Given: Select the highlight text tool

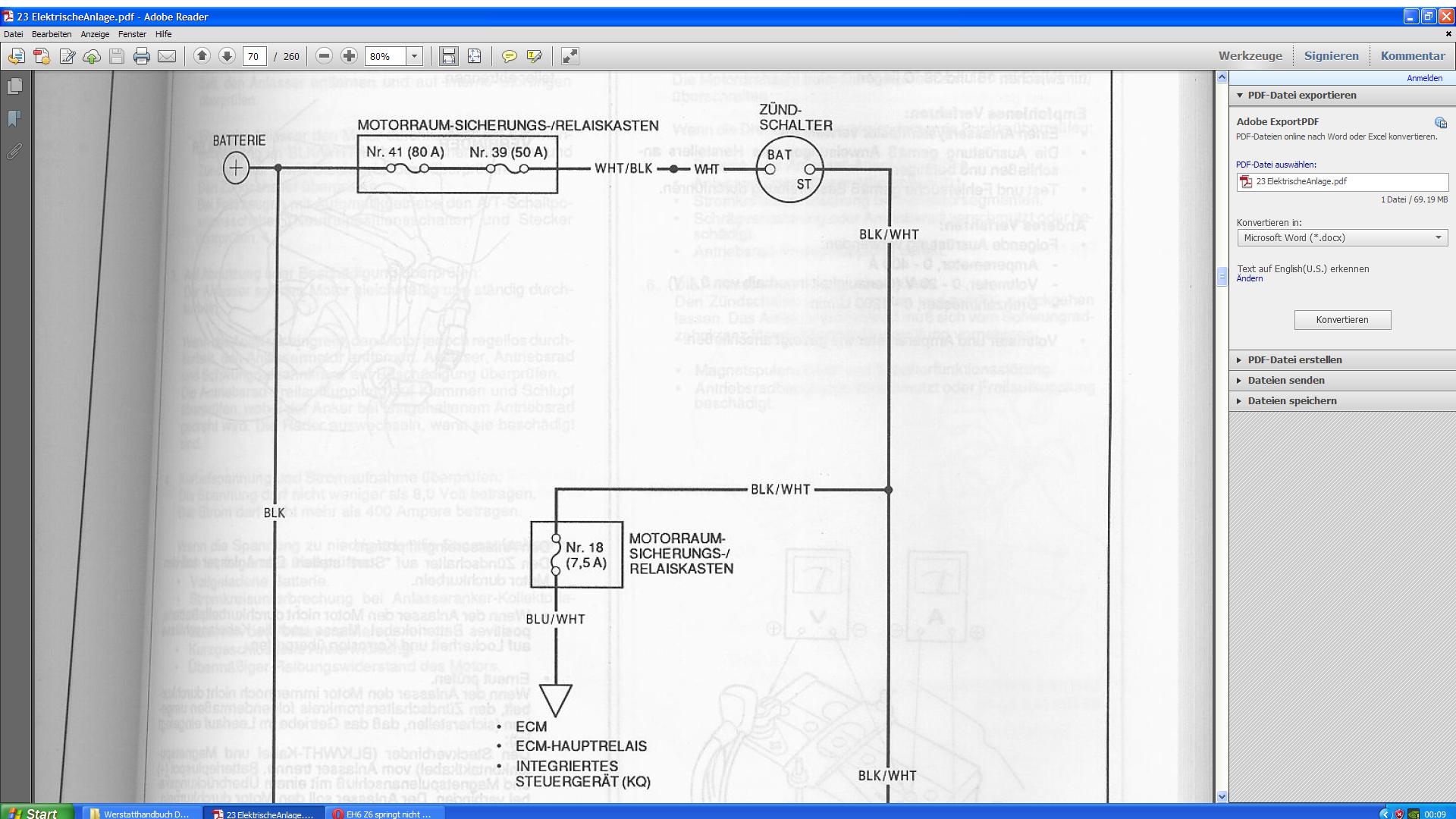Looking at the screenshot, I should pos(534,56).
